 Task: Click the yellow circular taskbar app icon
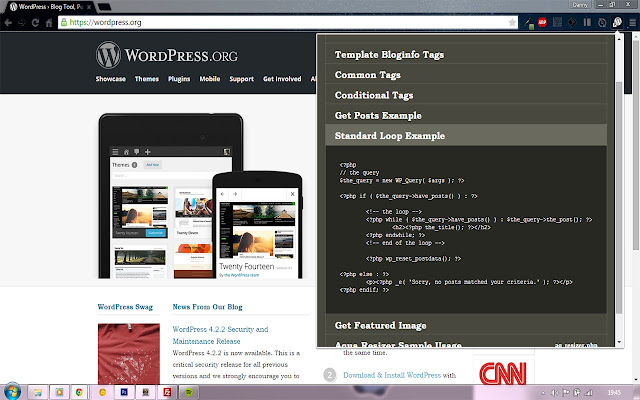click(102, 392)
